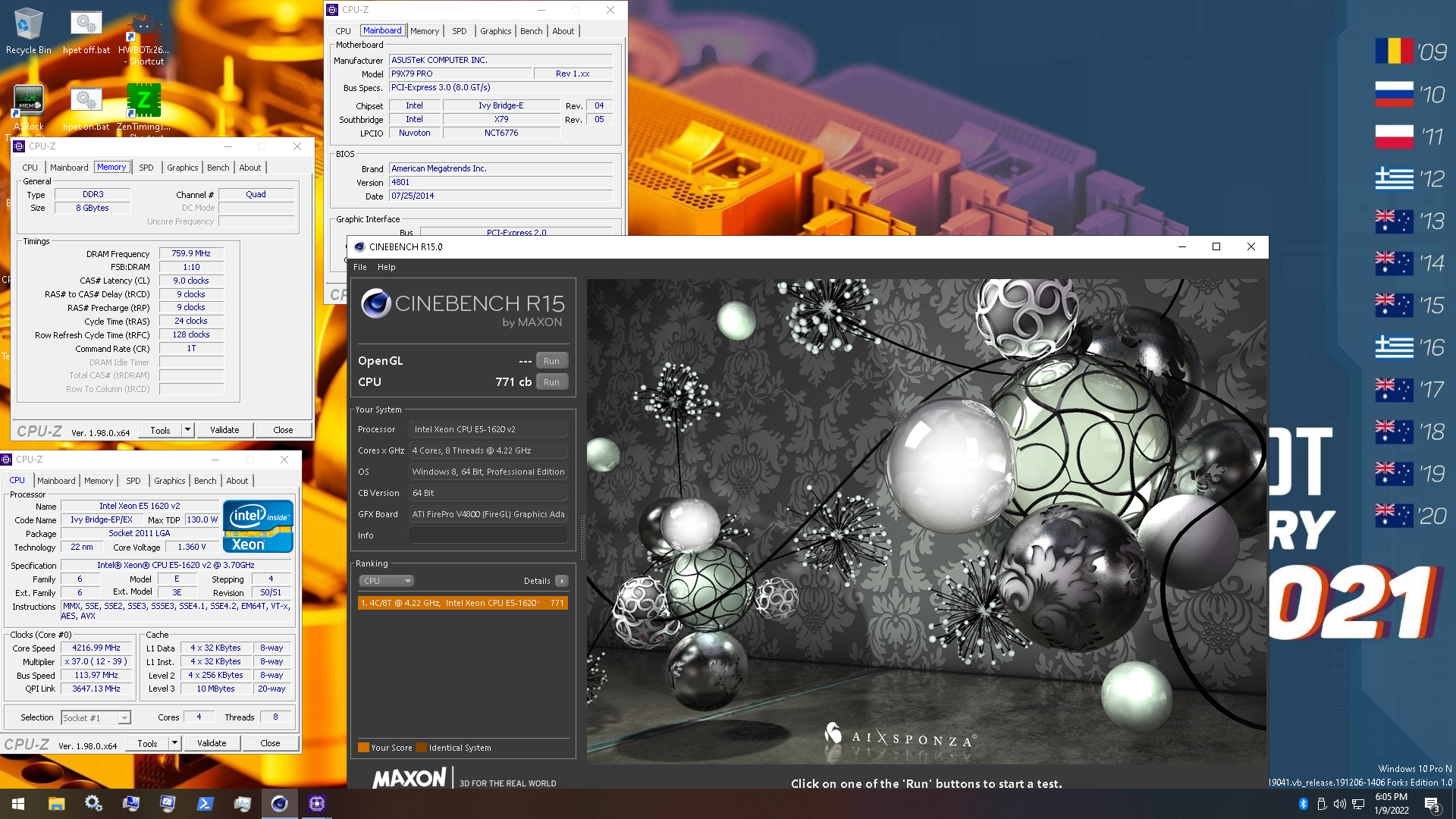1456x819 pixels.
Task: Open the volume control tray icon
Action: tap(1340, 804)
